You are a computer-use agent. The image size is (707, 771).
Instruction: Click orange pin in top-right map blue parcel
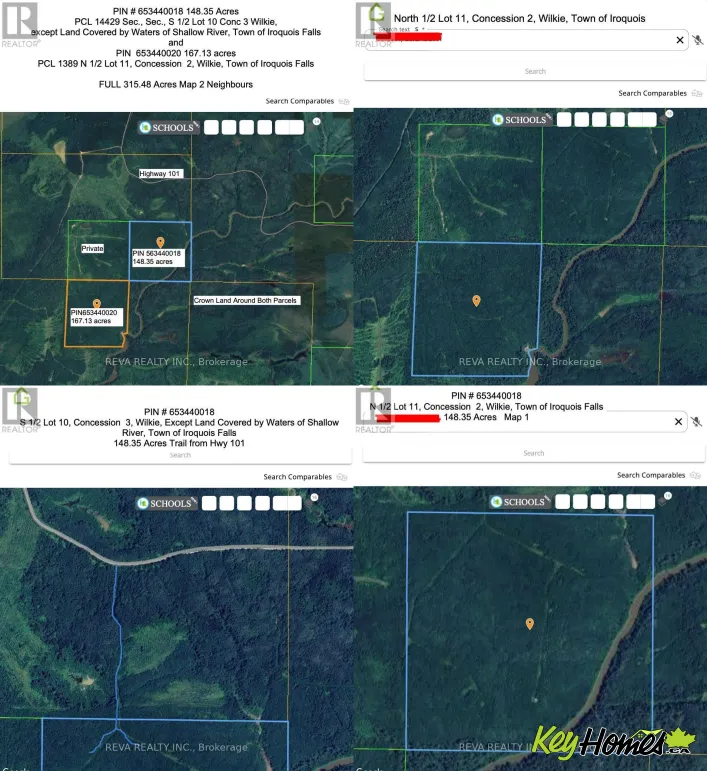pyautogui.click(x=476, y=300)
